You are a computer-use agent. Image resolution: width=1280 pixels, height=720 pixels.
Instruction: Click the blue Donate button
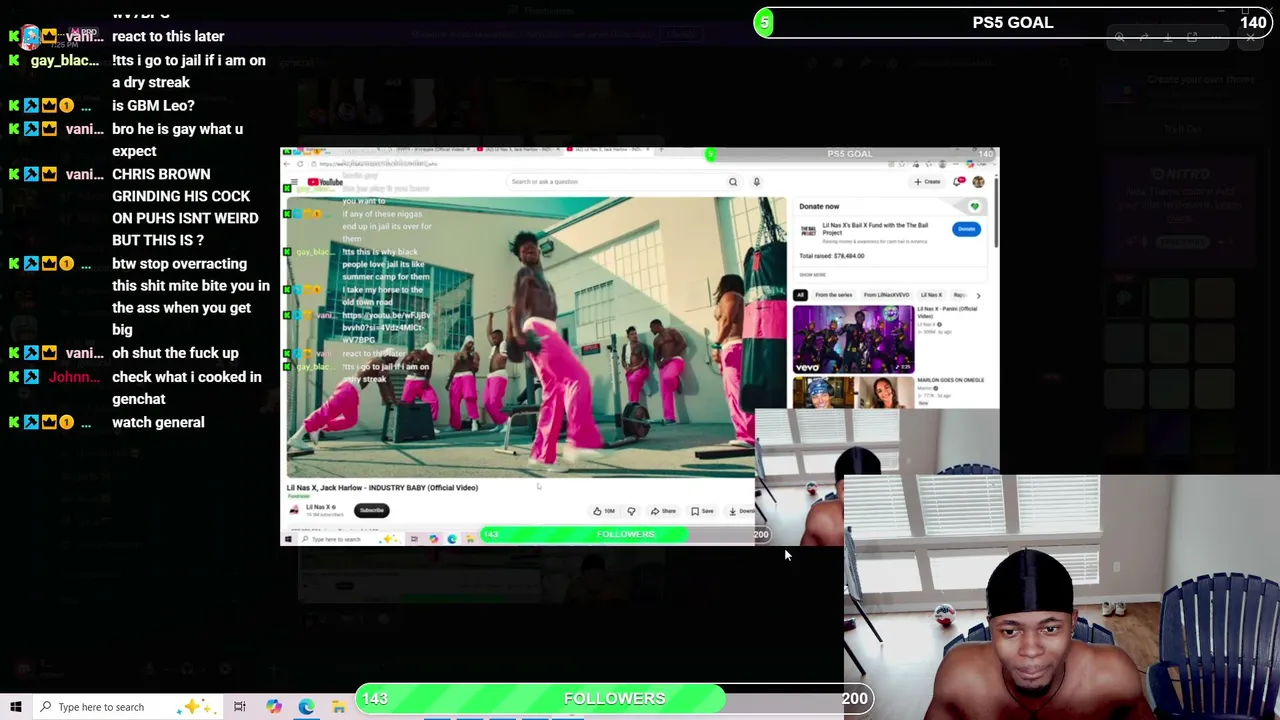pyautogui.click(x=966, y=229)
